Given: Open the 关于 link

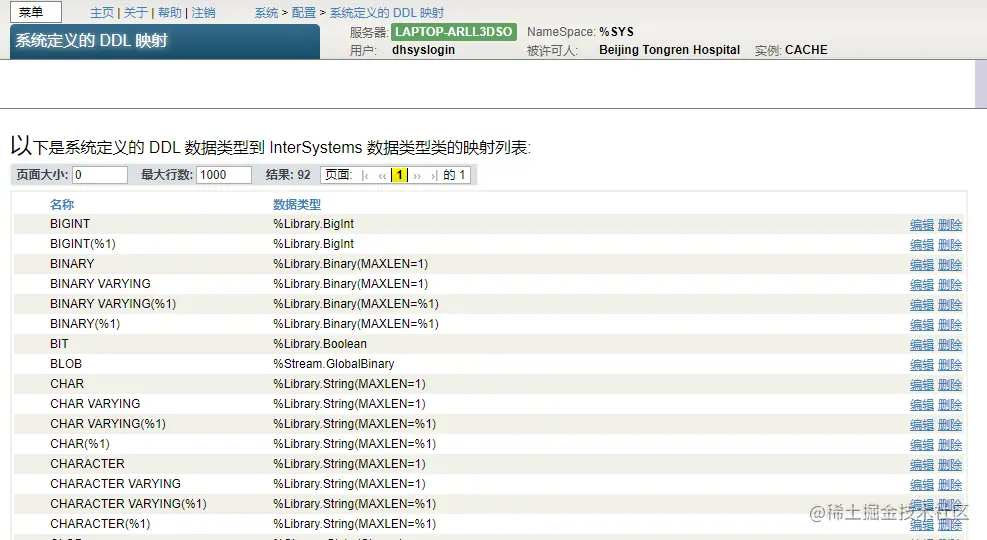Looking at the screenshot, I should pyautogui.click(x=135, y=13).
